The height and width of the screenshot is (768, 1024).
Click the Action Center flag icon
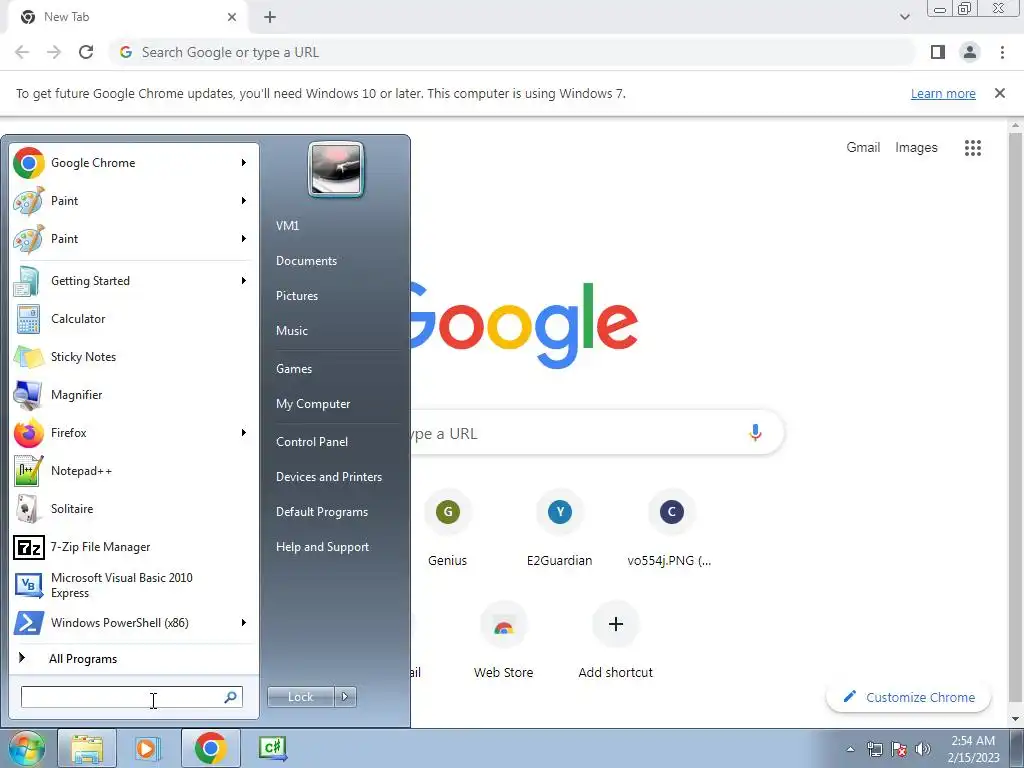[899, 749]
